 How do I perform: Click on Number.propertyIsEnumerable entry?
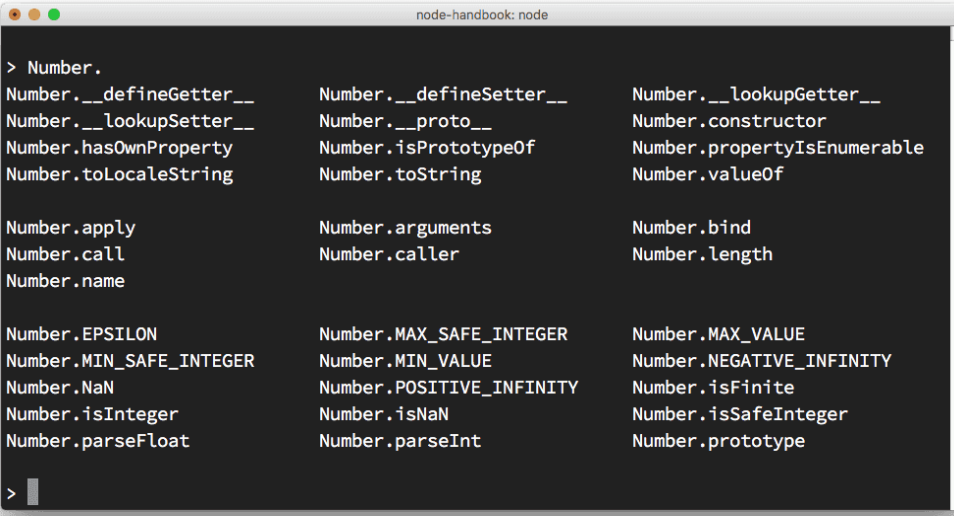click(x=778, y=148)
